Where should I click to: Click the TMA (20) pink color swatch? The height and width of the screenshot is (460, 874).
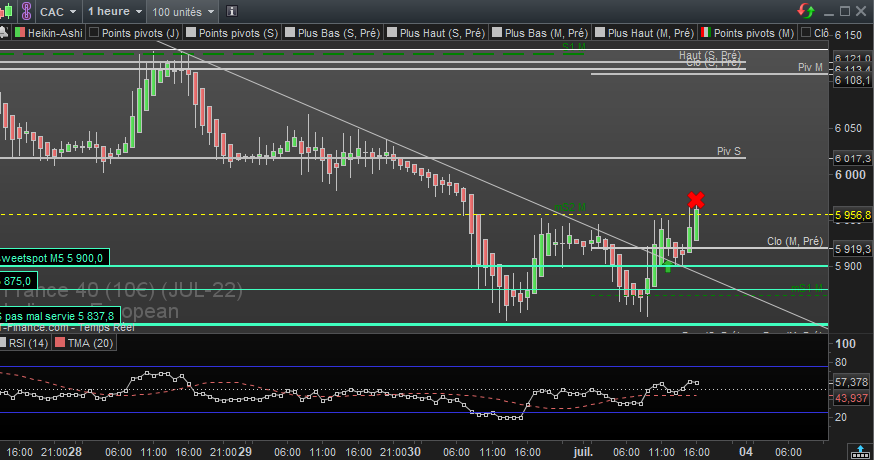point(60,342)
